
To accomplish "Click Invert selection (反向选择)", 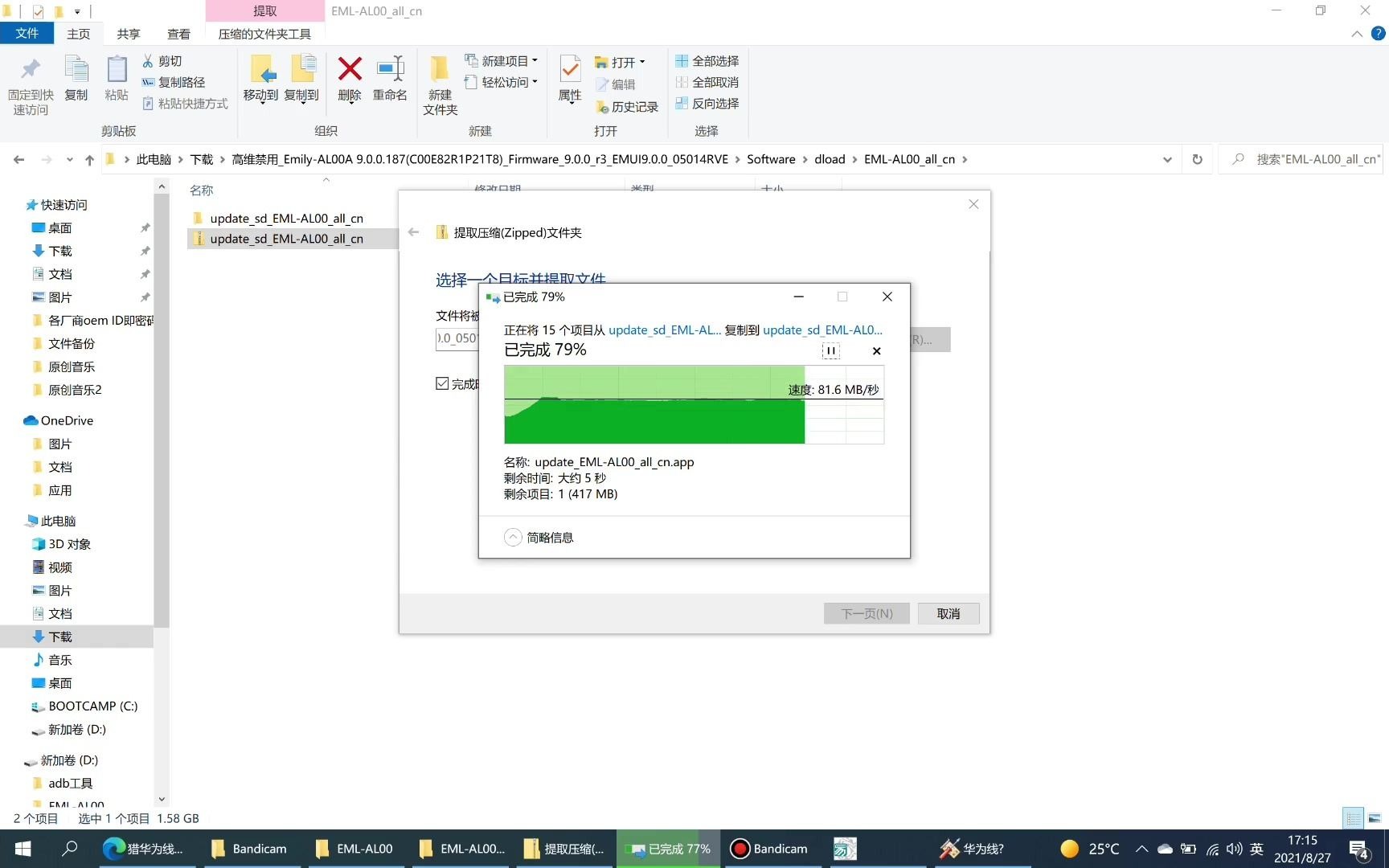I will click(707, 104).
